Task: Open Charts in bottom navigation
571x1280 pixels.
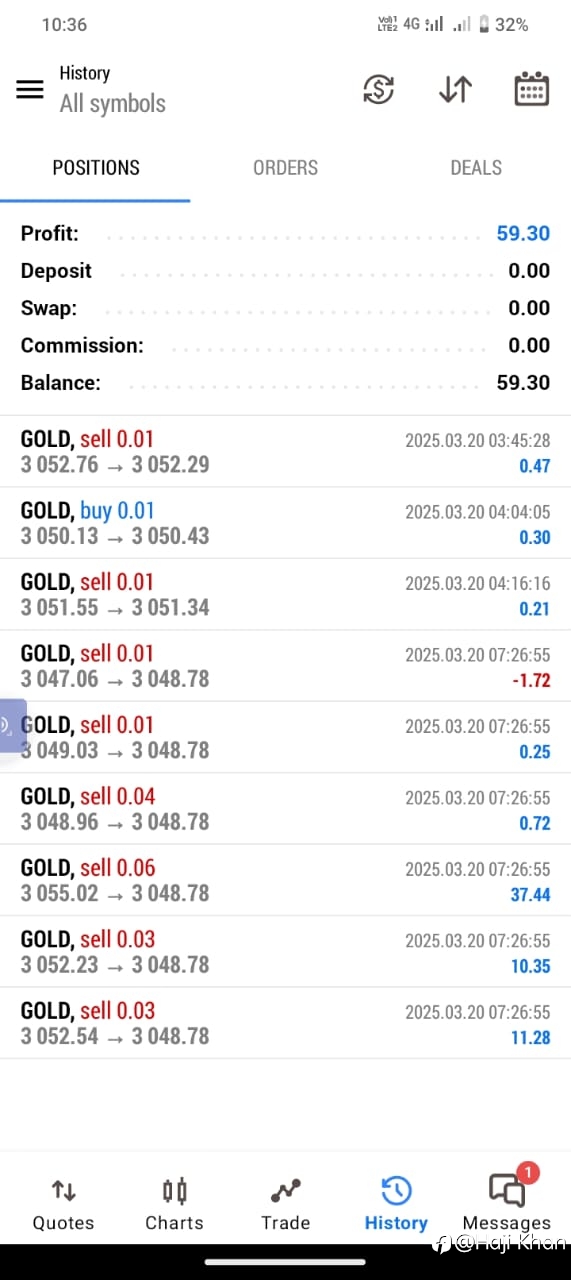Action: [174, 1204]
